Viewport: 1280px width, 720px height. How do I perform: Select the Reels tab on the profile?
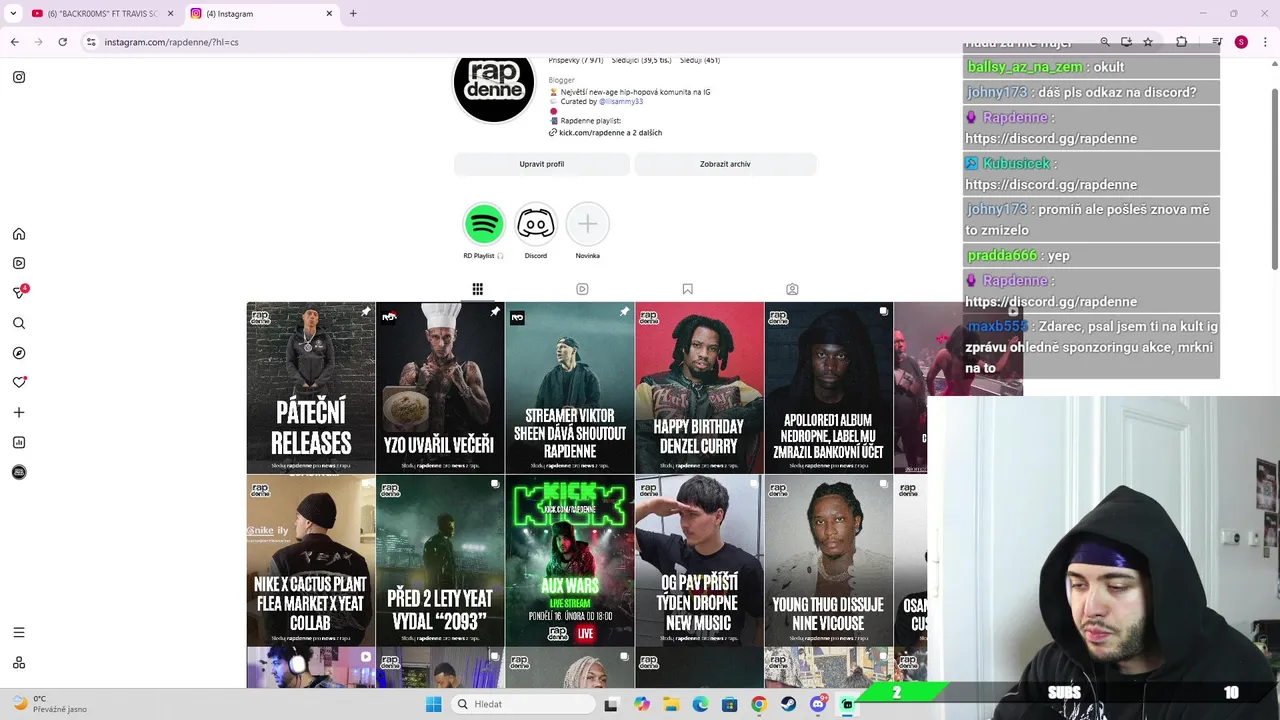click(x=582, y=289)
